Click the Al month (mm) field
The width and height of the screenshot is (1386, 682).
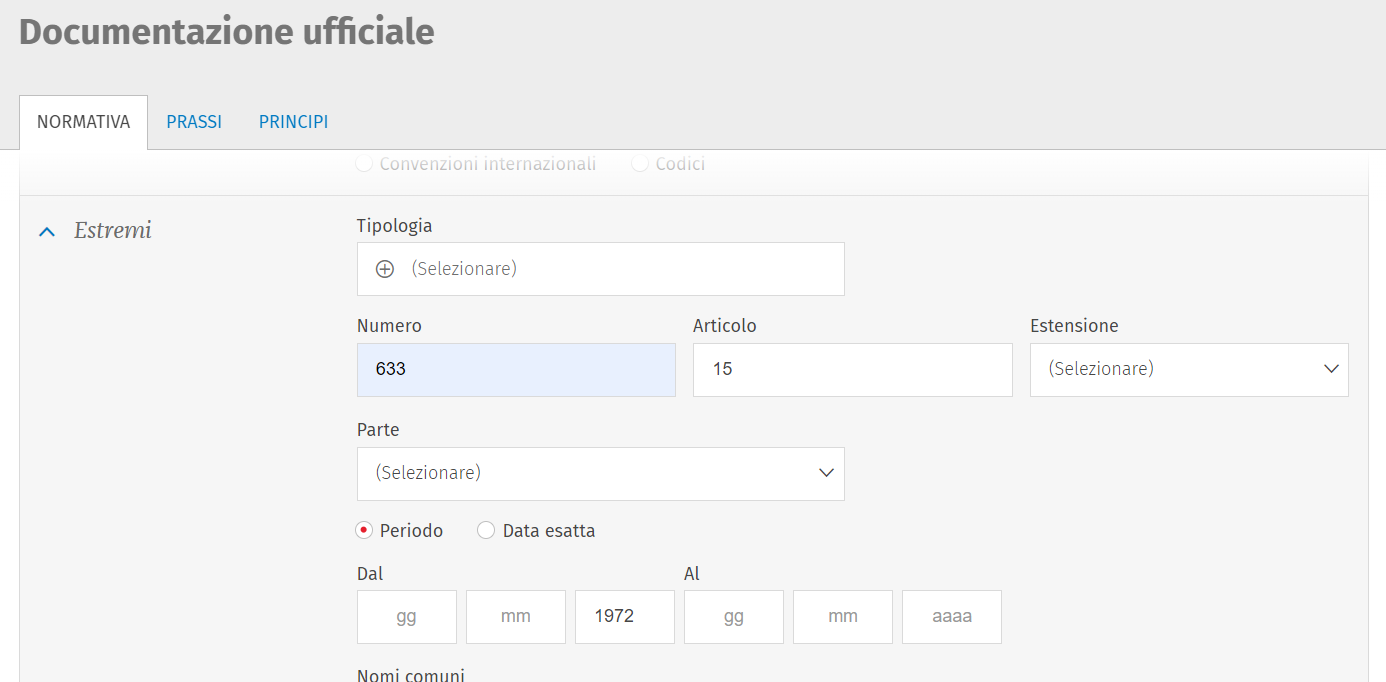[842, 617]
